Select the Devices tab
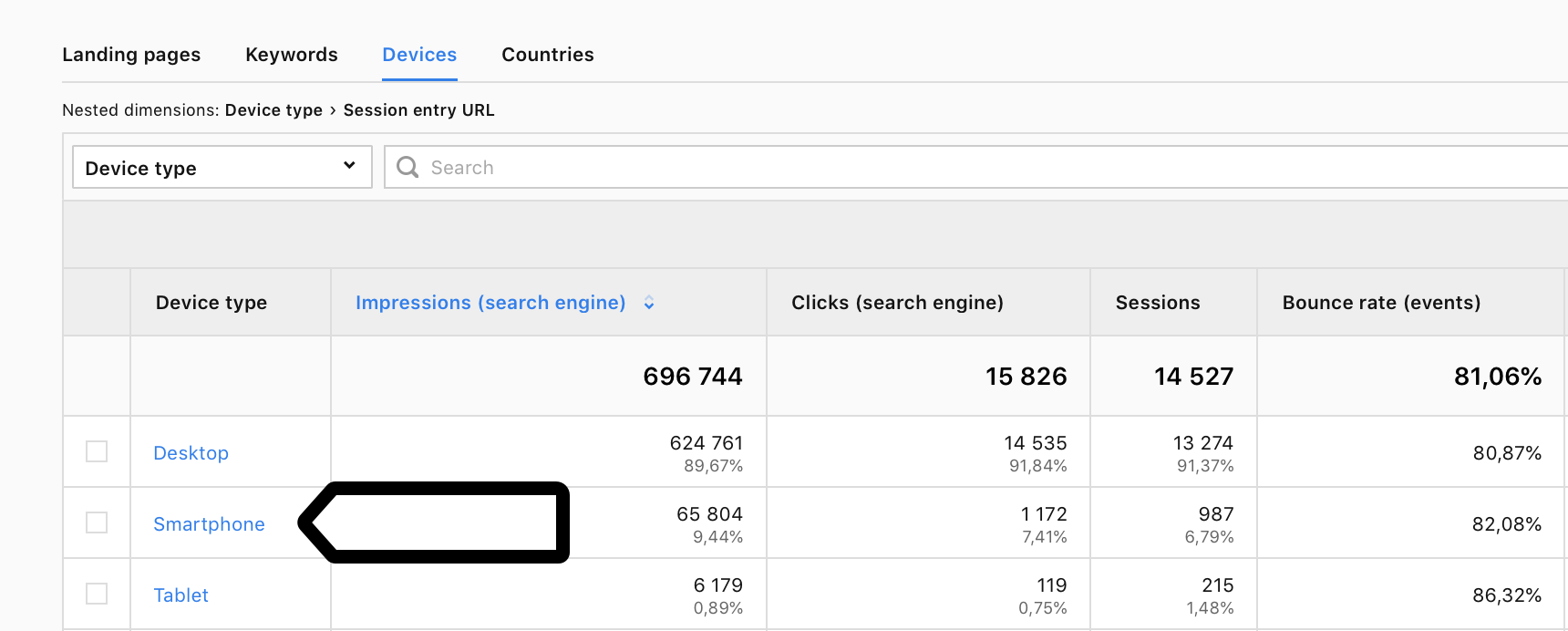1568x631 pixels. pos(419,55)
